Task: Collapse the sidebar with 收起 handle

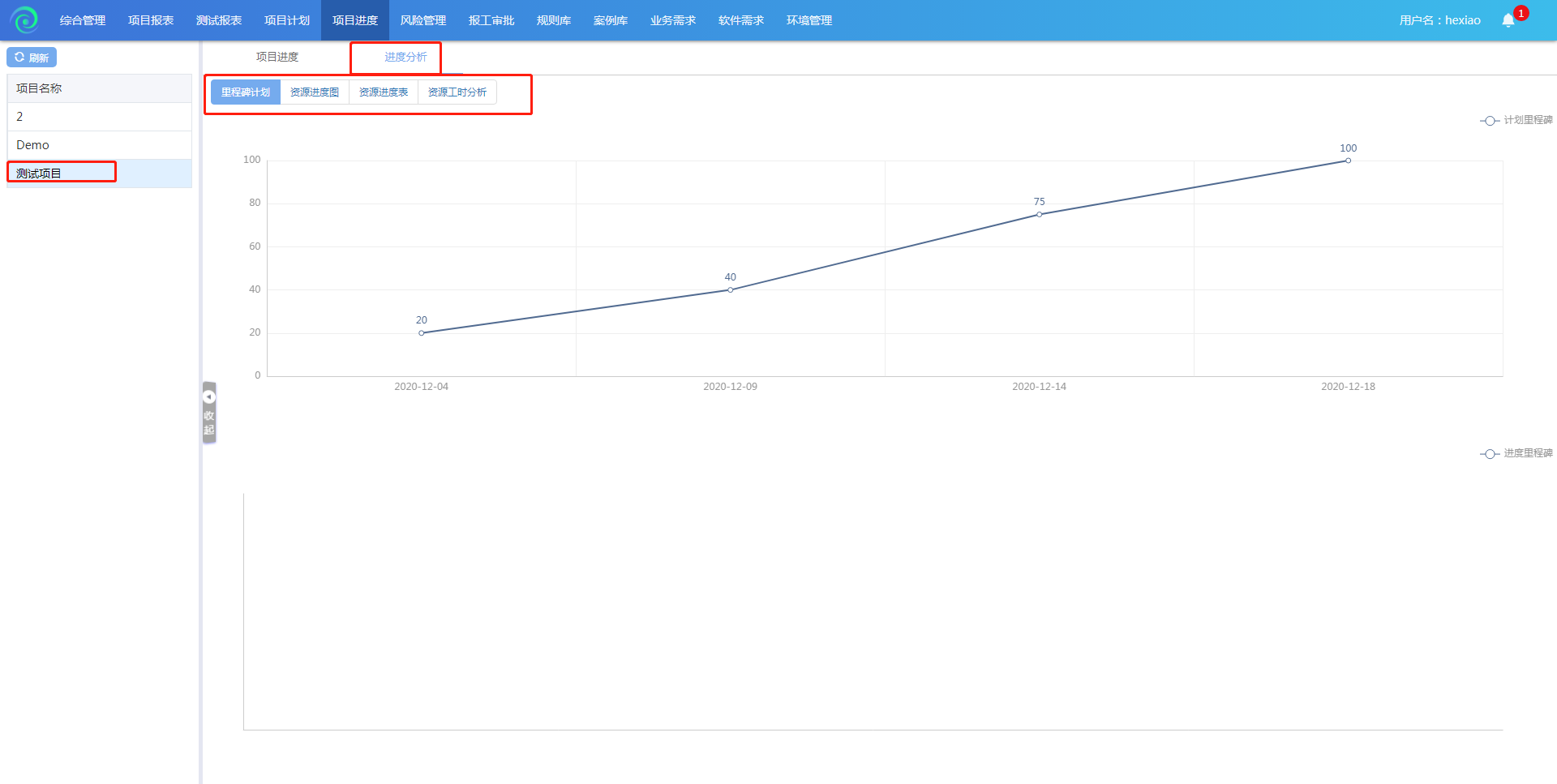Action: [x=209, y=413]
